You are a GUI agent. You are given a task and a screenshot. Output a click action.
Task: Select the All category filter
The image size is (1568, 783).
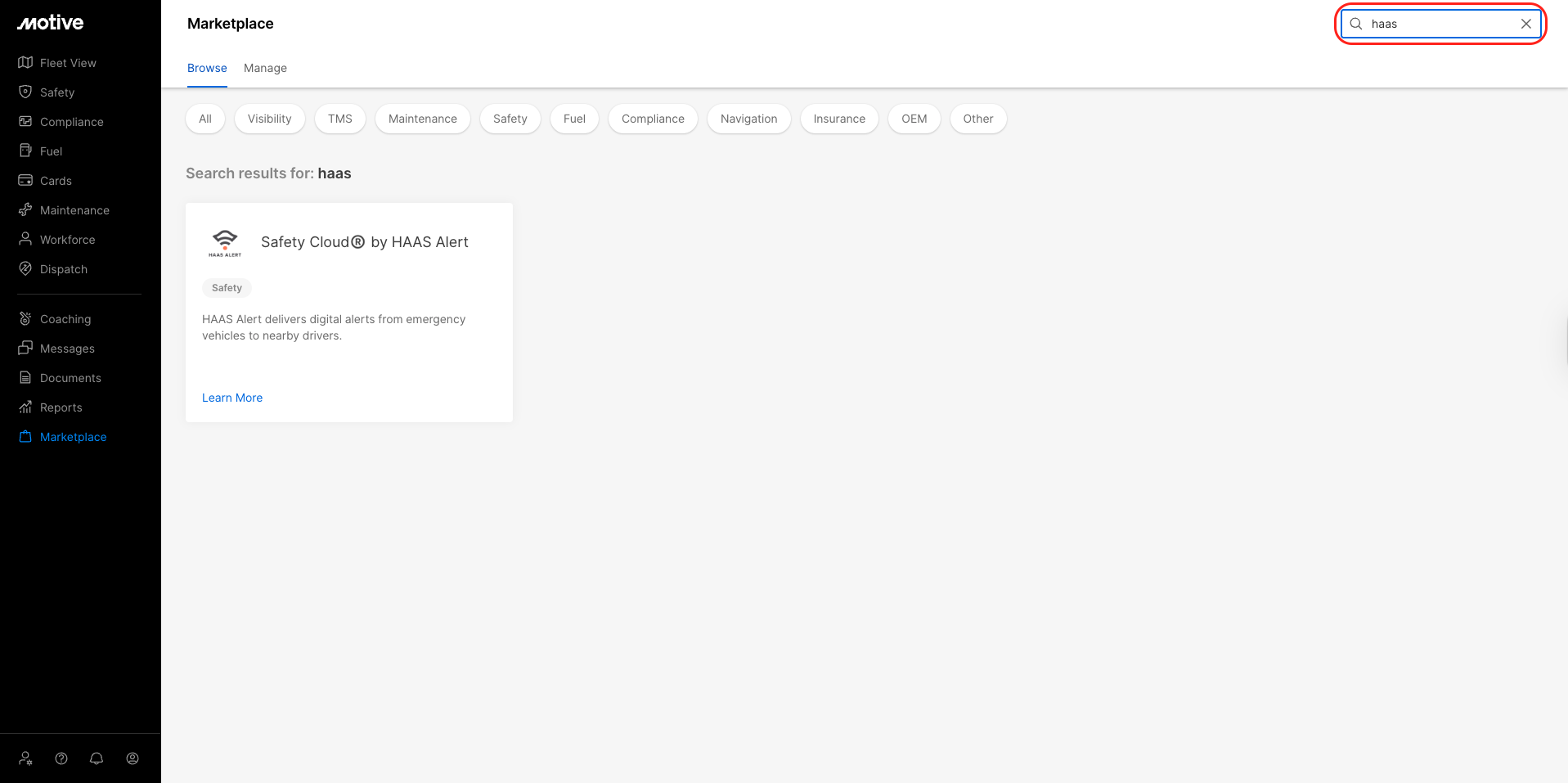point(205,119)
